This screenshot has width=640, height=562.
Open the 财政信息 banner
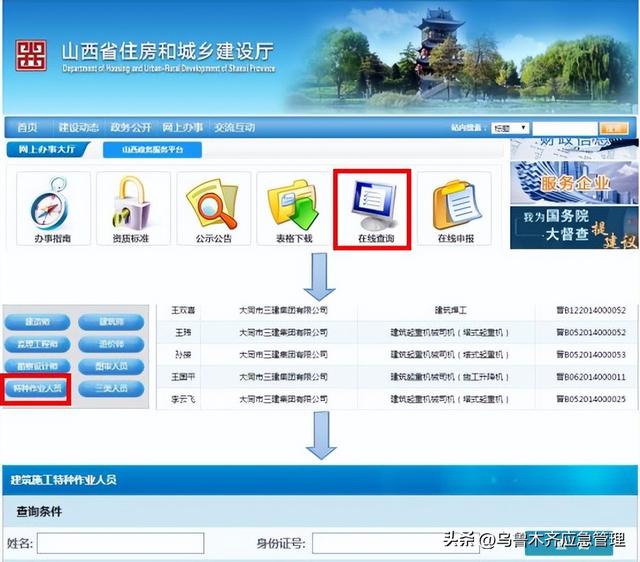(x=574, y=149)
